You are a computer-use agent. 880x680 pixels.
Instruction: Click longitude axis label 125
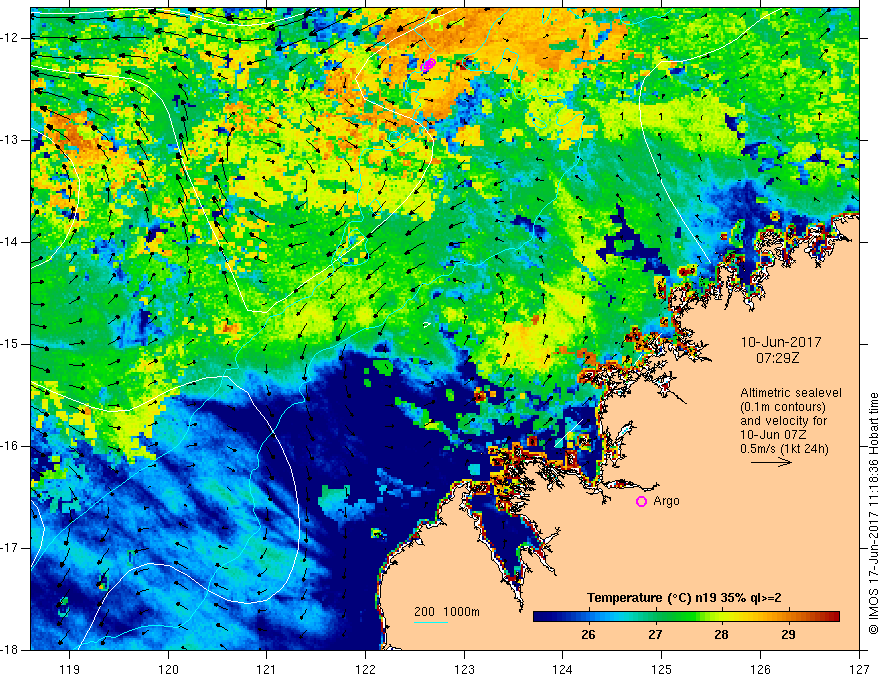(x=662, y=669)
